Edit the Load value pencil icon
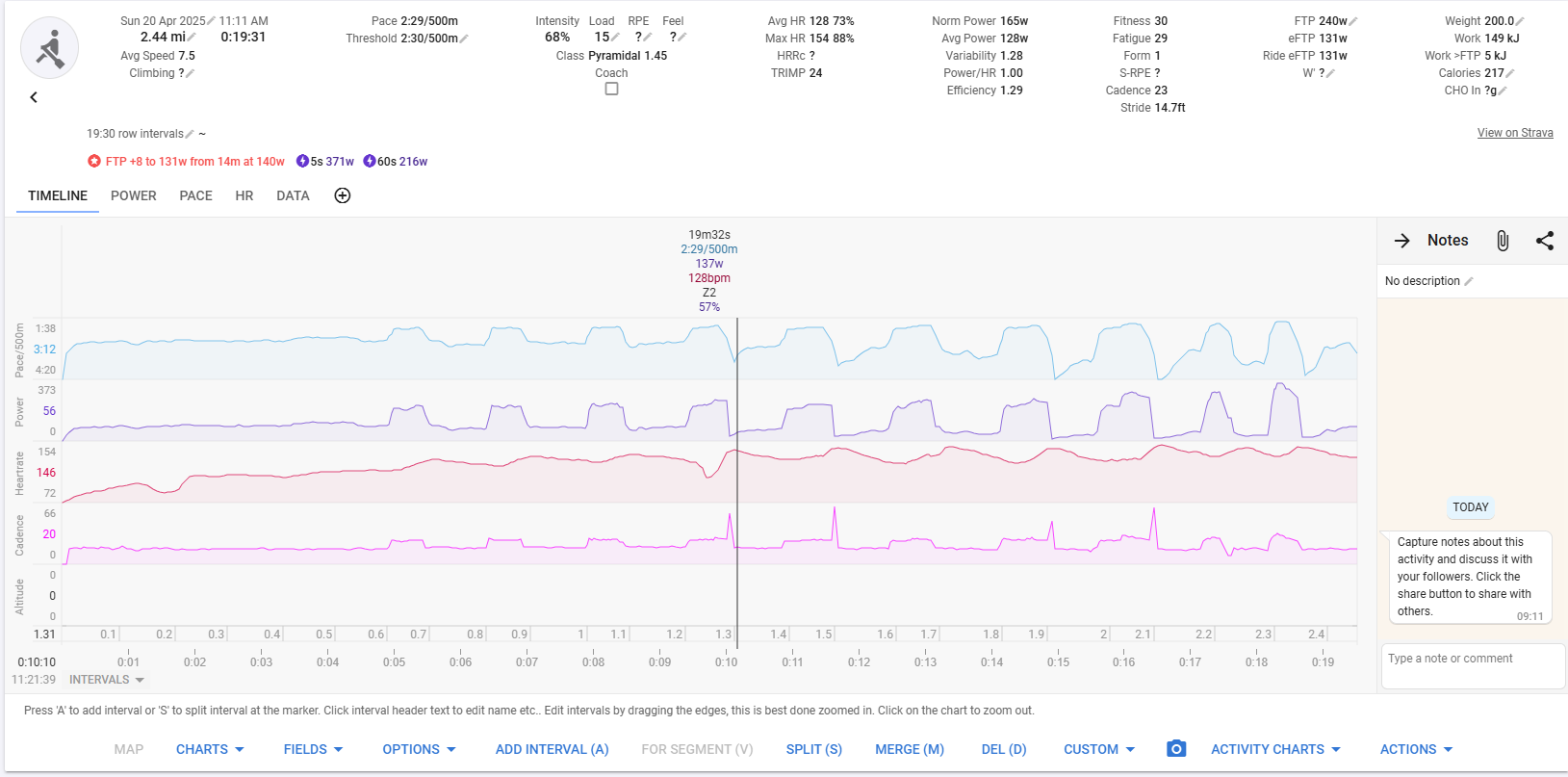The height and width of the screenshot is (777, 1568). click(x=615, y=38)
